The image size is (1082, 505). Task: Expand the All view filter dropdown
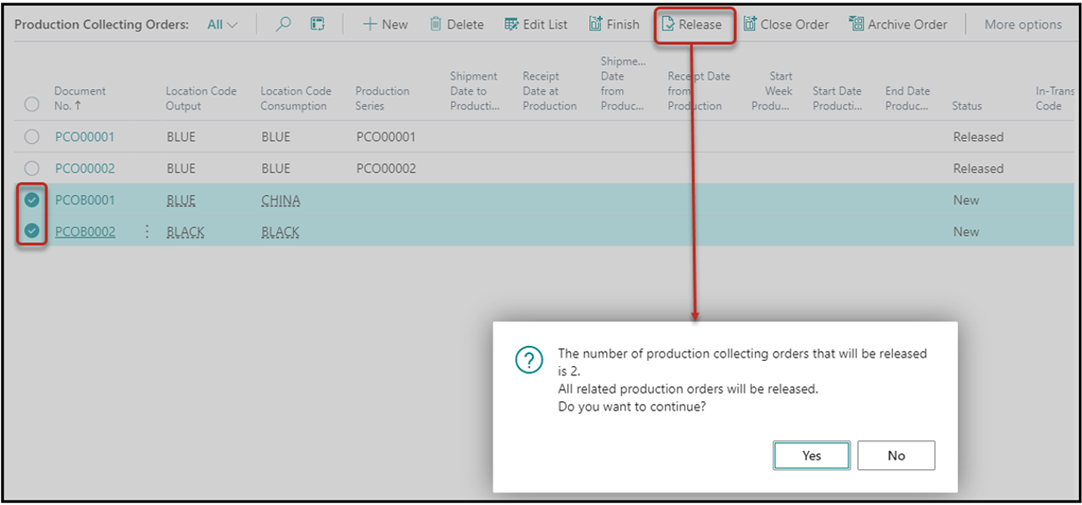(223, 25)
